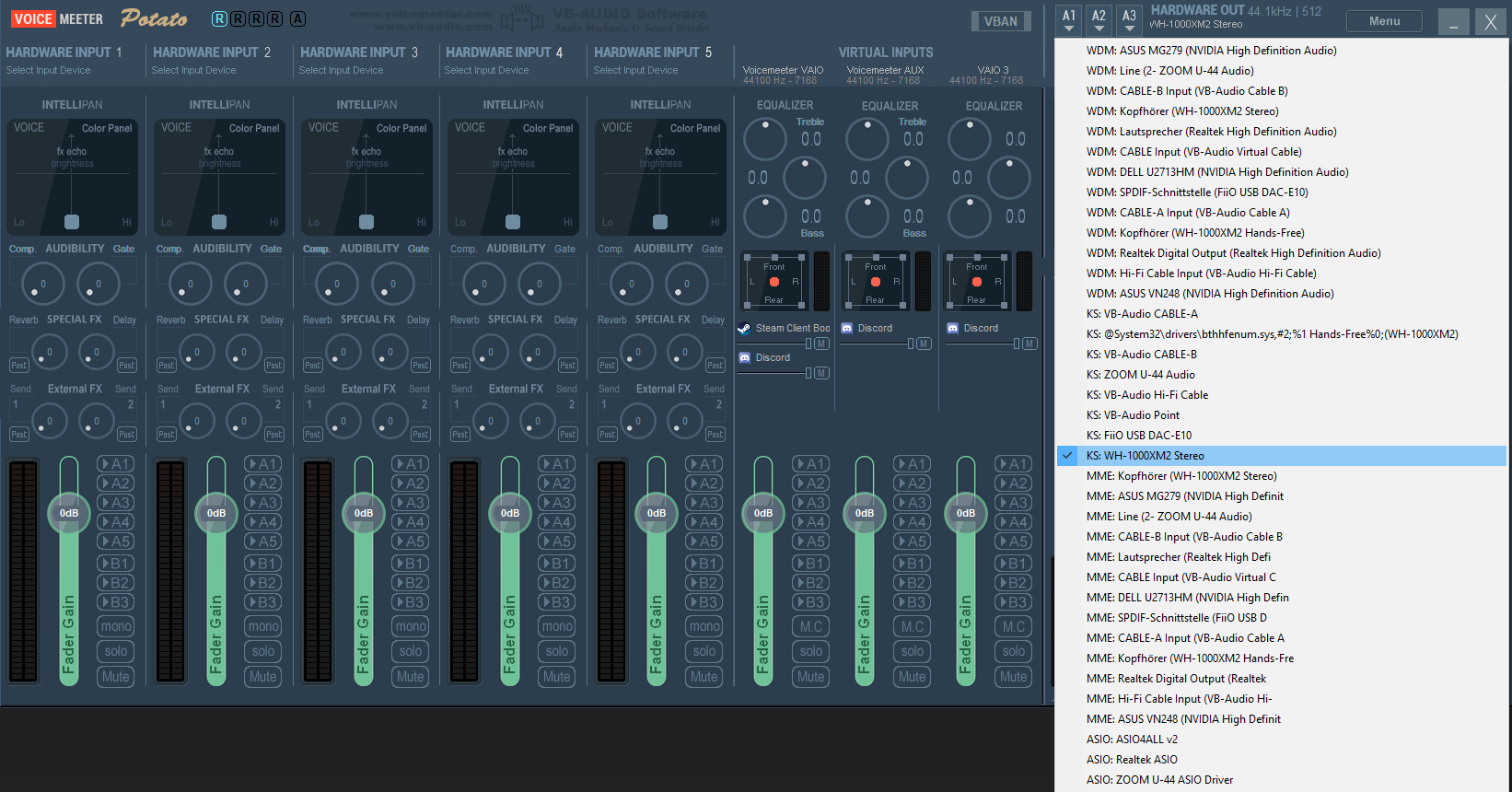Image resolution: width=1512 pixels, height=792 pixels.
Task: Select ASIO: ASIO4ALL v2 driver
Action: point(1282,740)
